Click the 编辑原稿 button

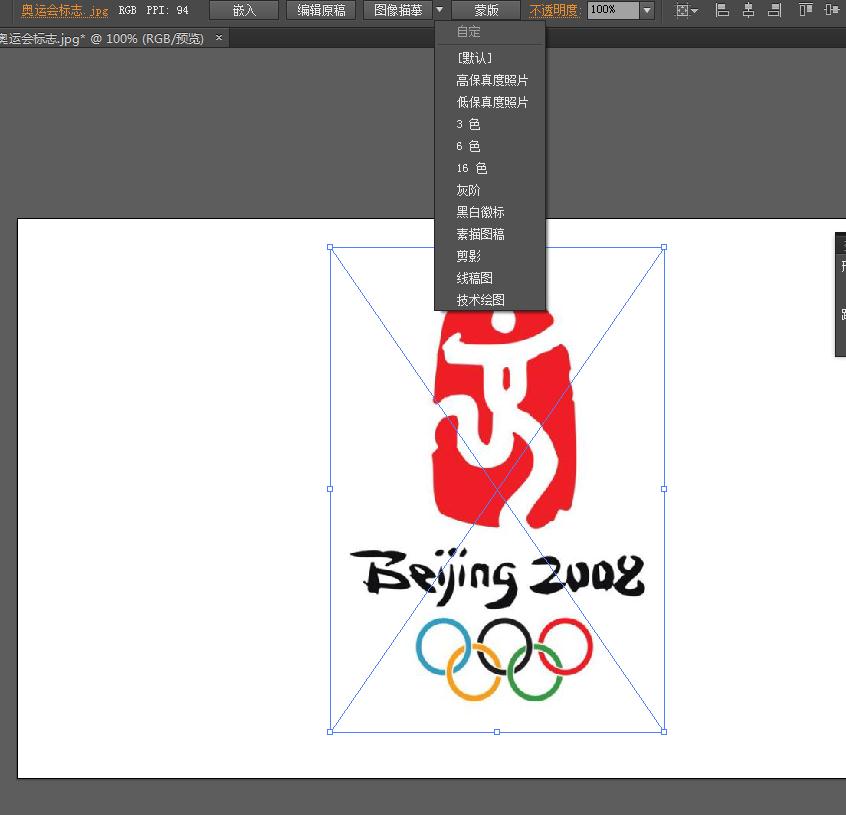321,10
